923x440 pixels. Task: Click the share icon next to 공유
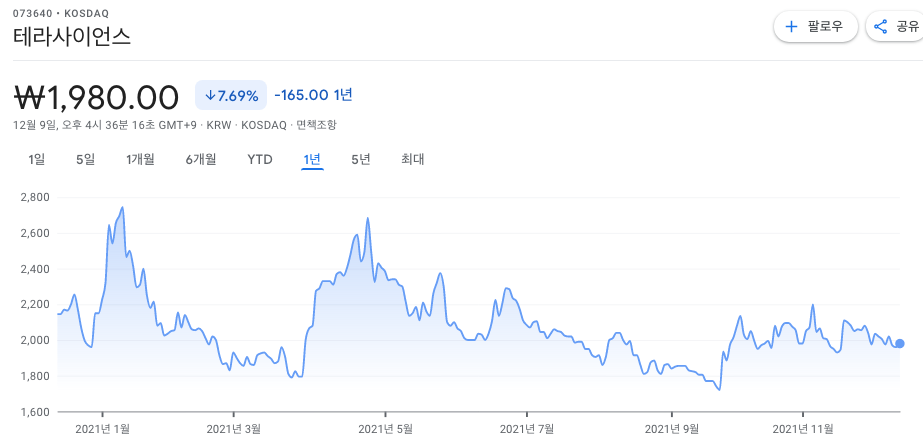[881, 27]
